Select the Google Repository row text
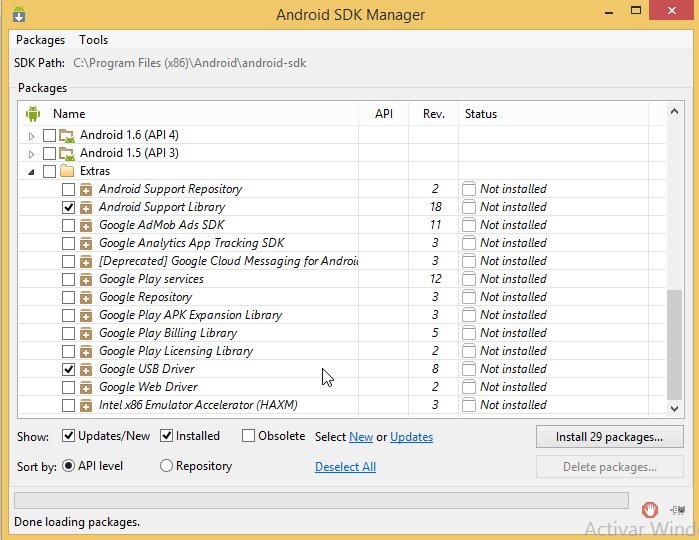 click(x=146, y=297)
